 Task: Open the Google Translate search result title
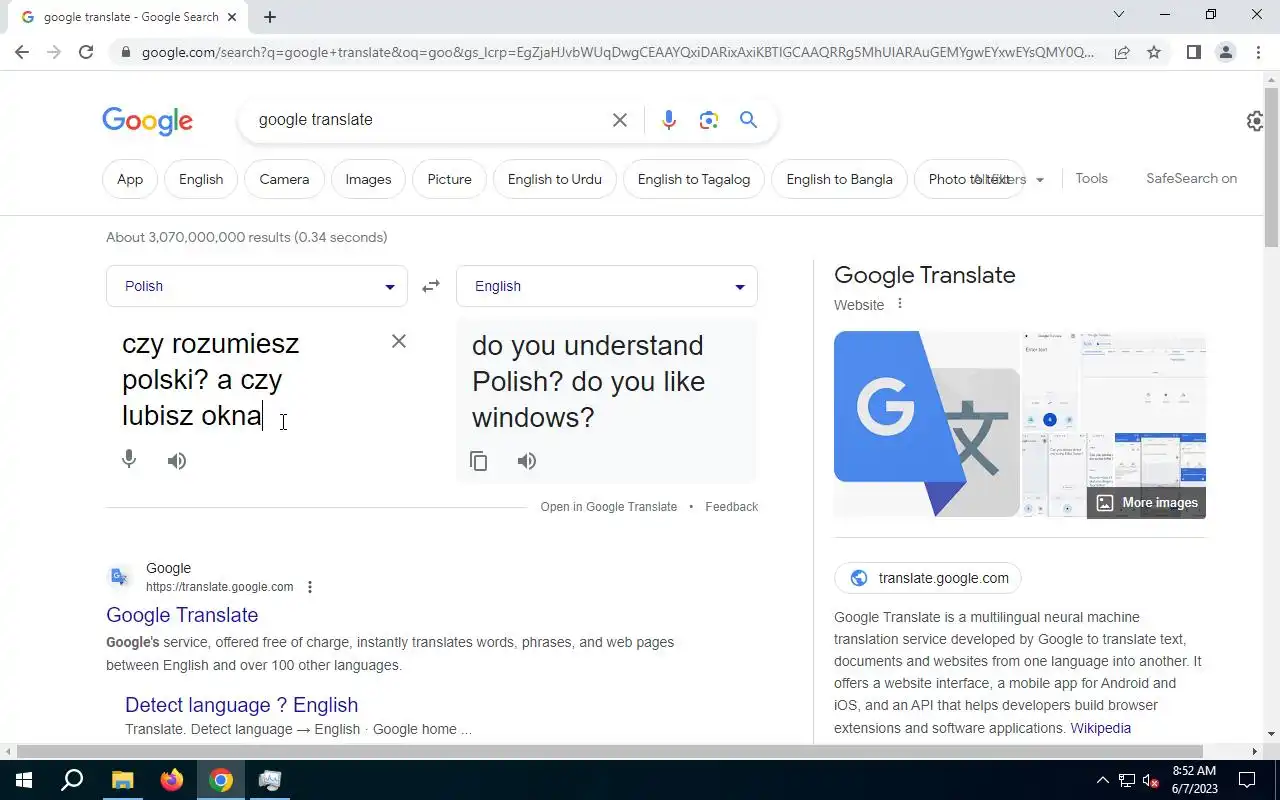(x=182, y=615)
